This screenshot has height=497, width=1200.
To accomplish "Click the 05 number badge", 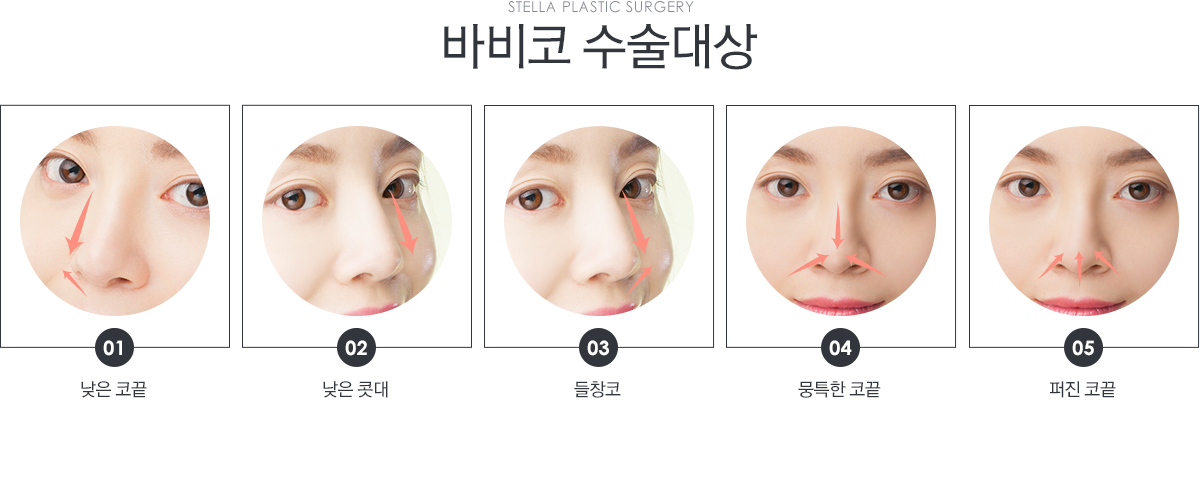I will point(1083,348).
